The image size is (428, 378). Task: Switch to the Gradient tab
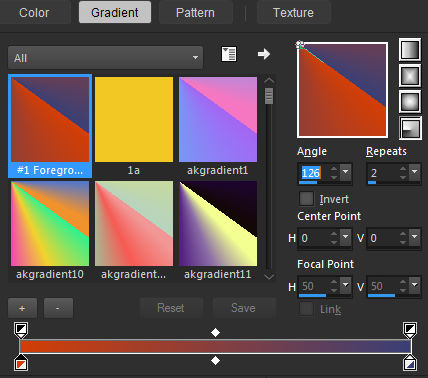click(x=115, y=13)
